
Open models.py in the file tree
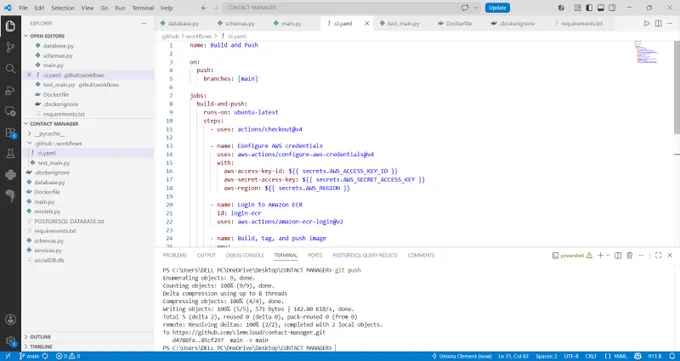pyautogui.click(x=48, y=211)
